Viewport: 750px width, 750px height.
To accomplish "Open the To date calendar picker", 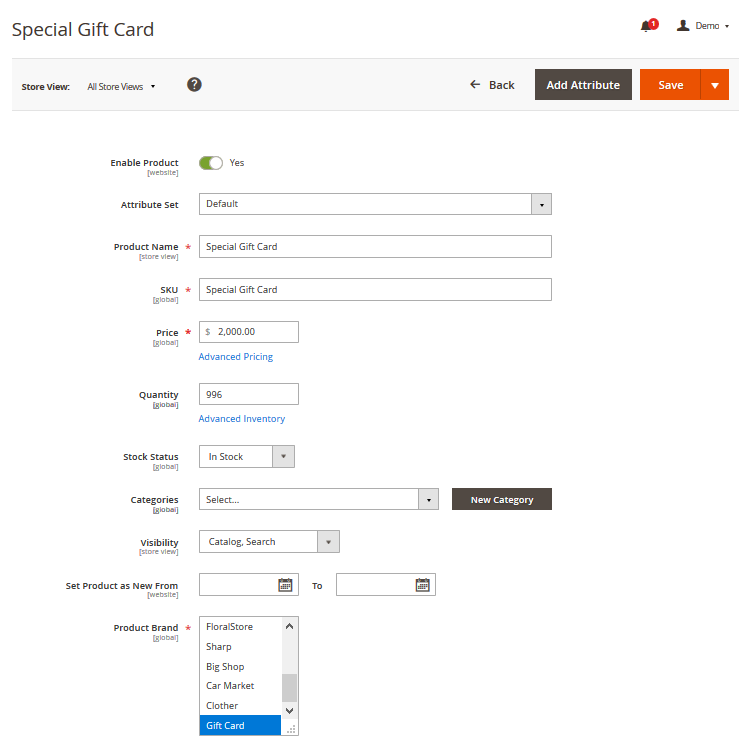I will (422, 585).
